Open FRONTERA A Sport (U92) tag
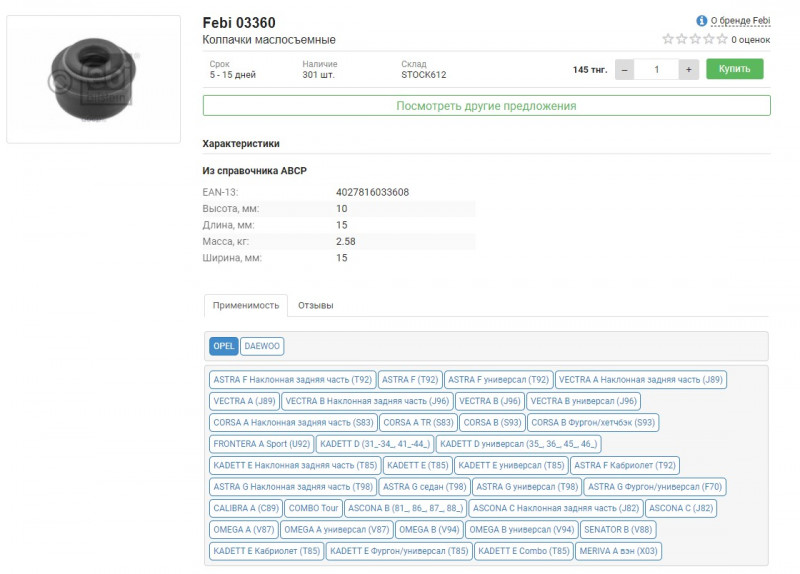800x574 pixels. coord(262,444)
